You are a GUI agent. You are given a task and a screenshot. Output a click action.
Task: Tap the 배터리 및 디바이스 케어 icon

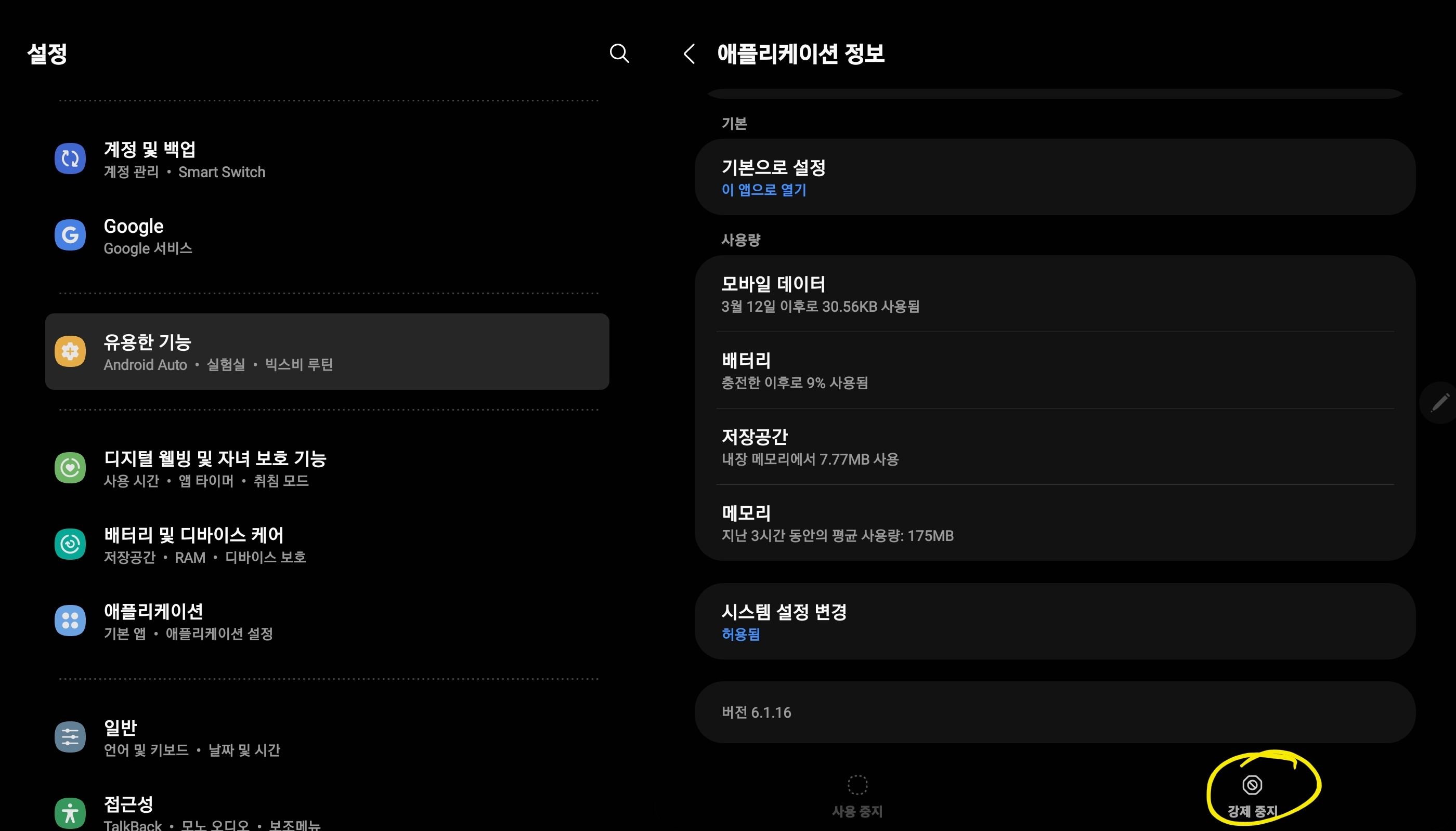(70, 544)
